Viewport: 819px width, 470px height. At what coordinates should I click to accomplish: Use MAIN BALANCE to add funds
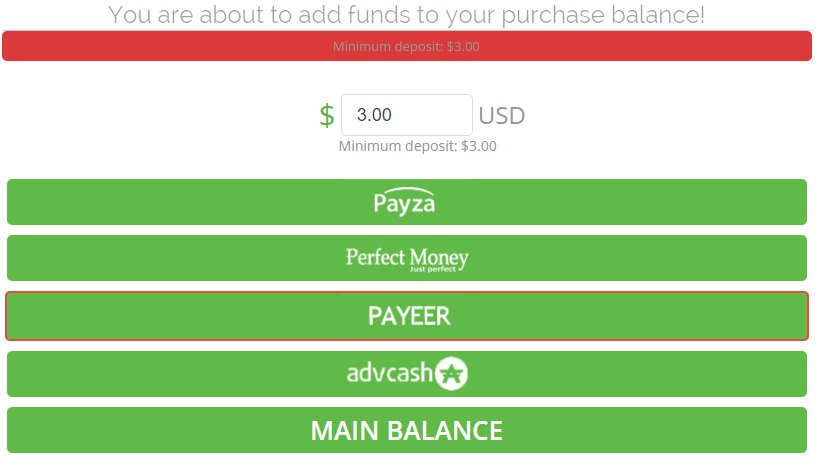coord(407,430)
